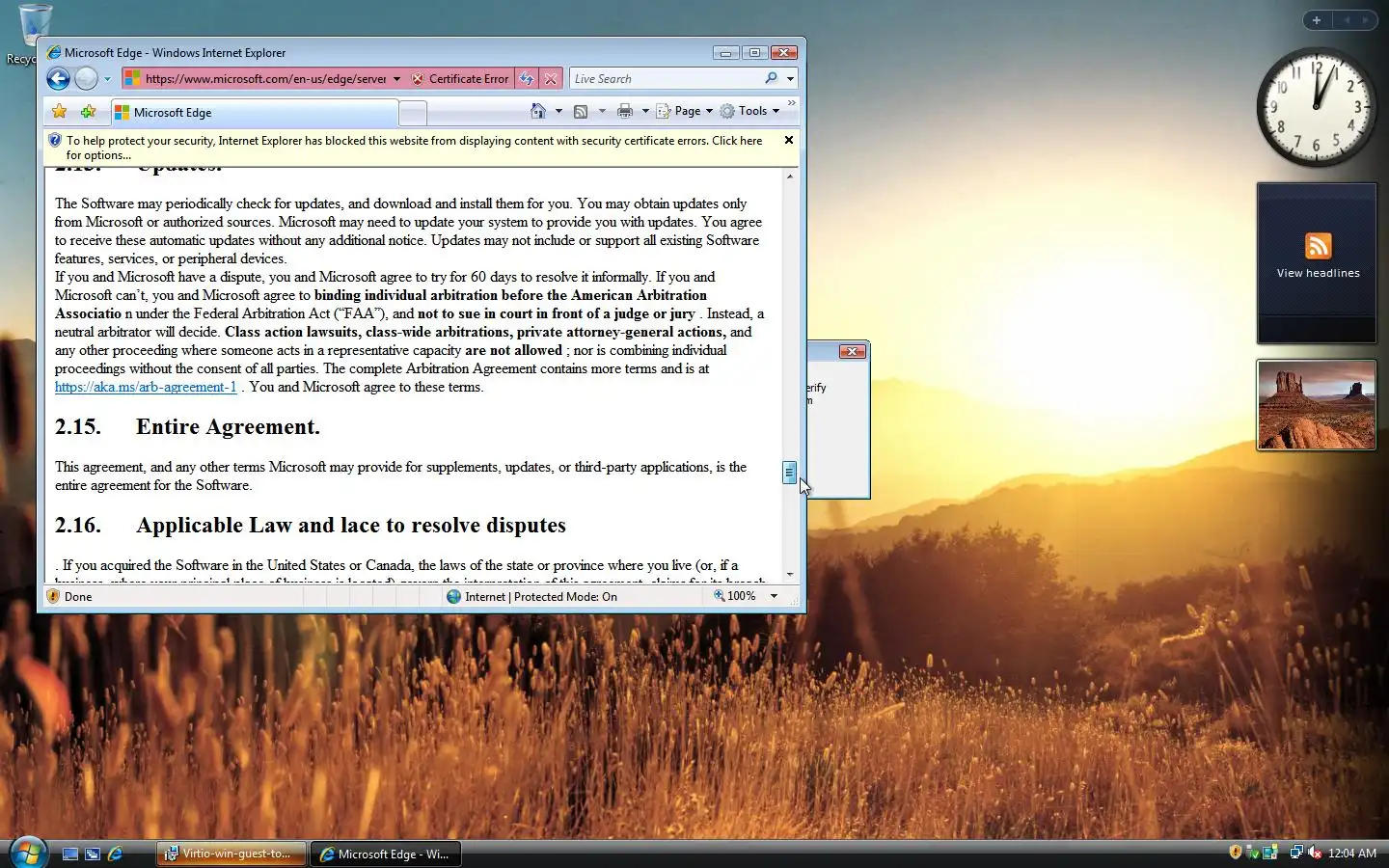Click the Internet Explorer title bar icon
Screen dimensions: 1389x868
54,52
